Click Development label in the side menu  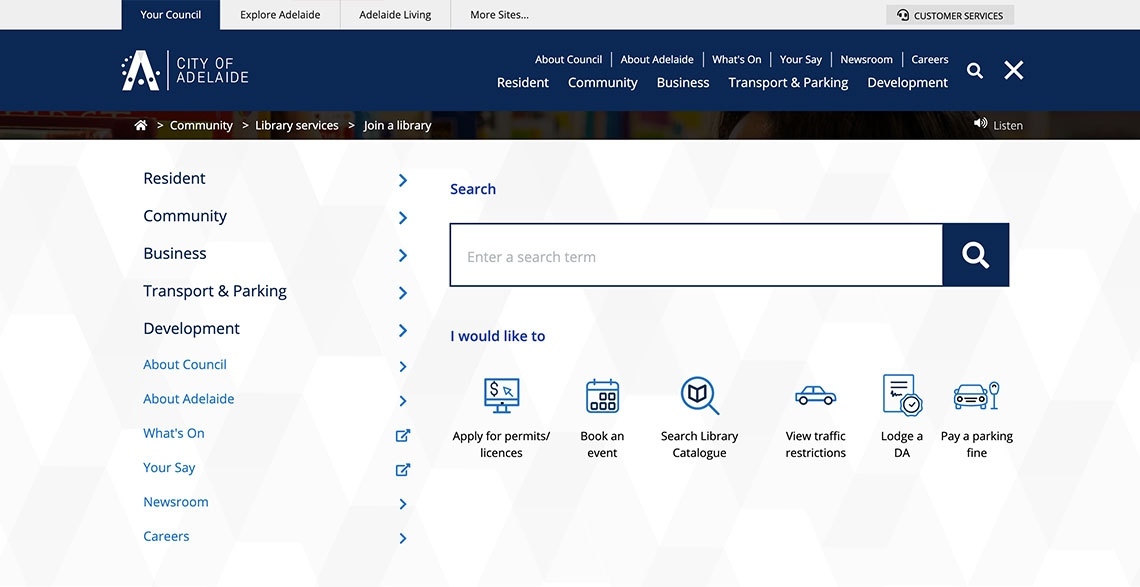click(x=191, y=329)
